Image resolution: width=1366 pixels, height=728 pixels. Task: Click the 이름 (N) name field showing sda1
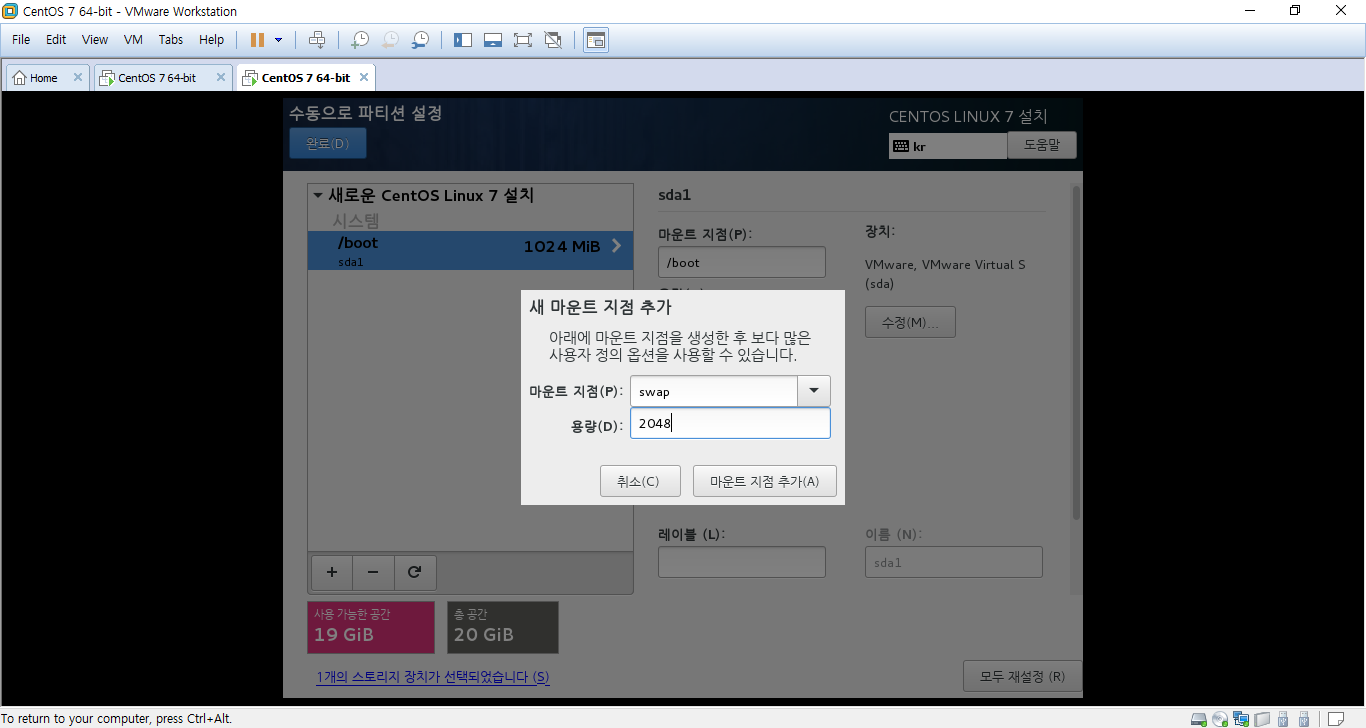(953, 562)
